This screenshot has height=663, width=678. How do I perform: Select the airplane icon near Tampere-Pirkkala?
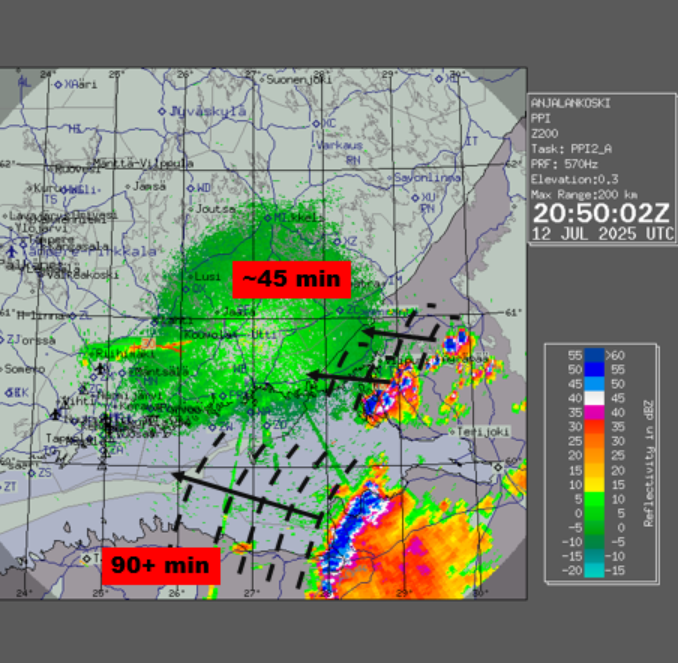12,251
